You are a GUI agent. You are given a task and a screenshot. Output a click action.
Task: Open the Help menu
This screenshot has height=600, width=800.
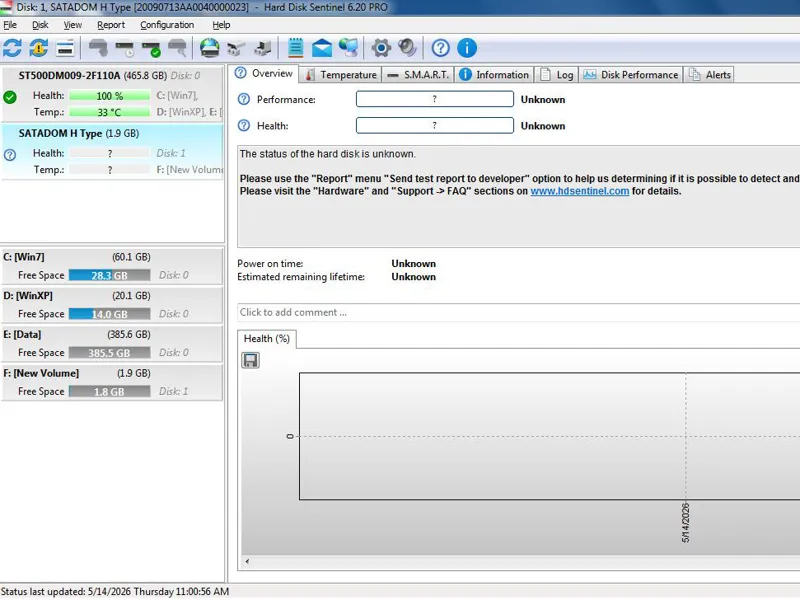click(221, 25)
